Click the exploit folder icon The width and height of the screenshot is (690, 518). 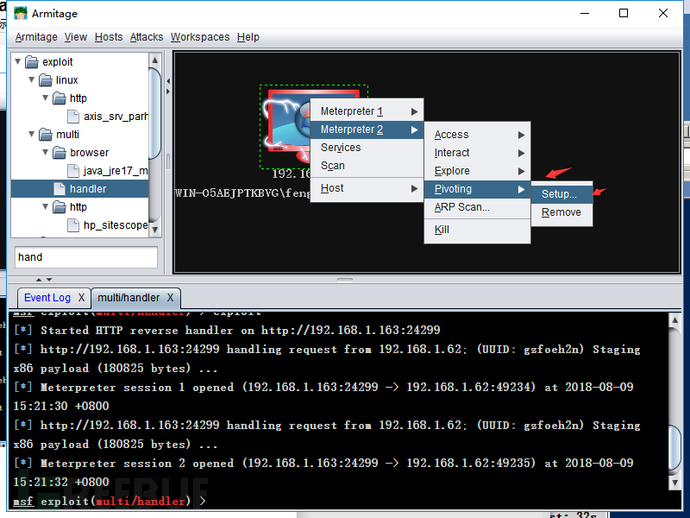tap(32, 62)
